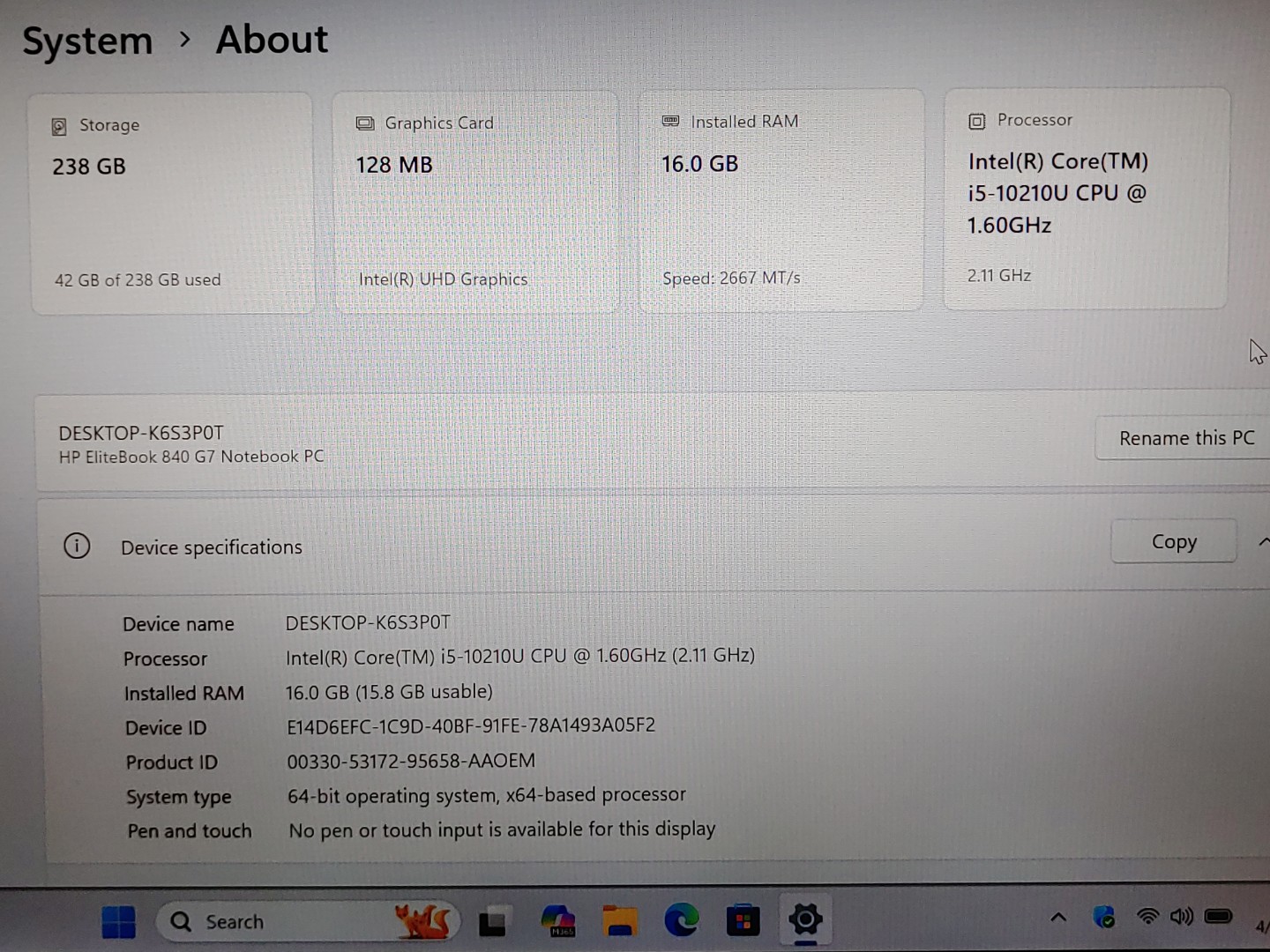This screenshot has width=1270, height=952.
Task: Select the Graphics Card info card
Action: click(475, 202)
